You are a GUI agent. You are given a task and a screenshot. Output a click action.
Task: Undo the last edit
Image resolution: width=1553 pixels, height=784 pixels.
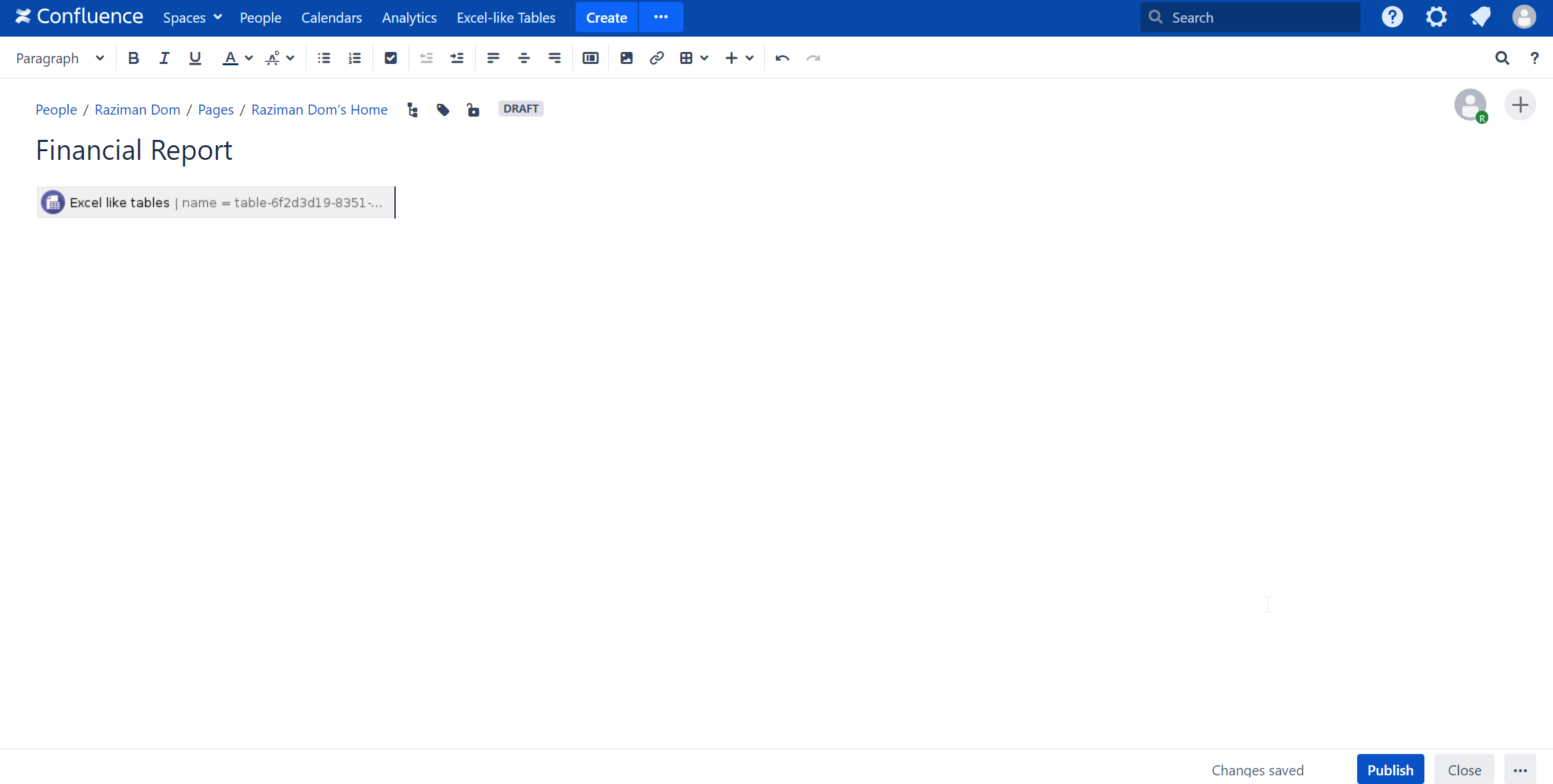[782, 59]
